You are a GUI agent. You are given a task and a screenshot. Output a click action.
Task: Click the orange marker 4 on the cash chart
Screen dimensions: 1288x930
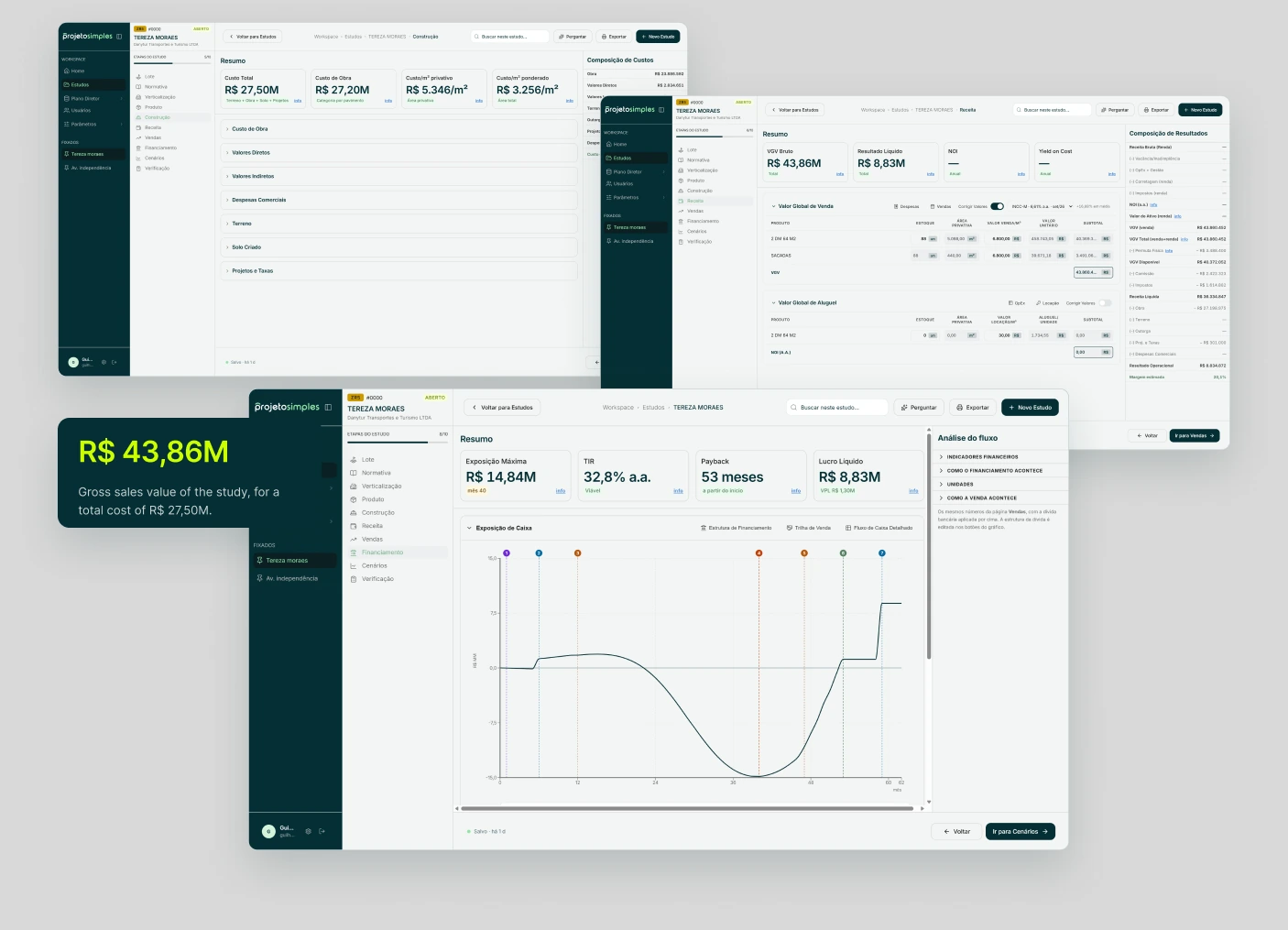(759, 553)
